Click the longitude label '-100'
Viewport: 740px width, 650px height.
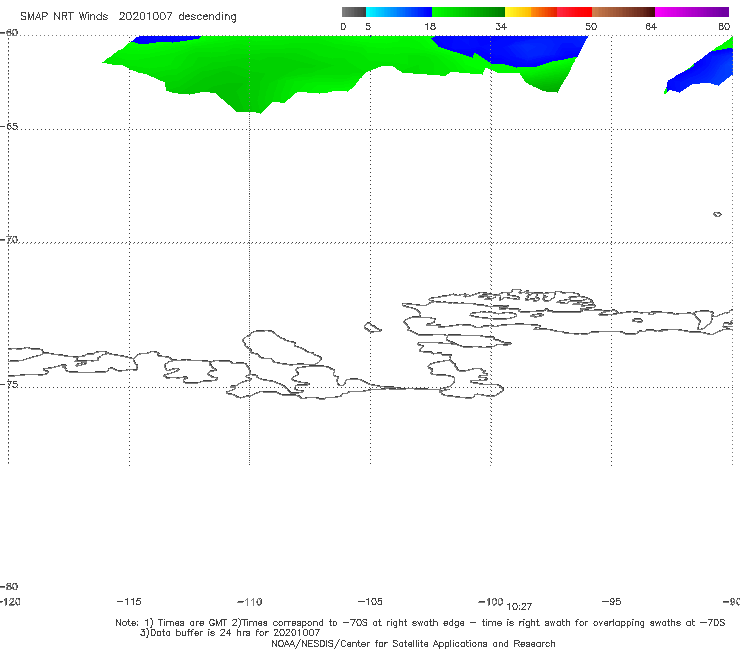pos(491,602)
